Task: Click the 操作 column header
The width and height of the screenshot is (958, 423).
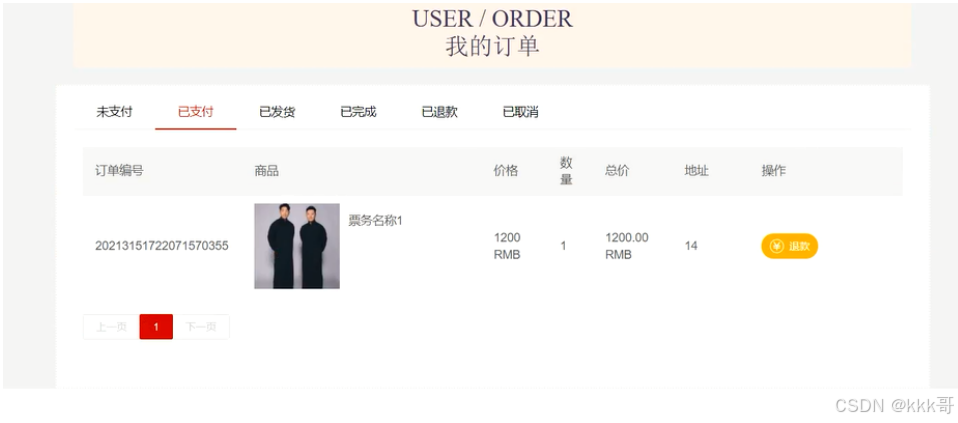Action: coord(773,171)
